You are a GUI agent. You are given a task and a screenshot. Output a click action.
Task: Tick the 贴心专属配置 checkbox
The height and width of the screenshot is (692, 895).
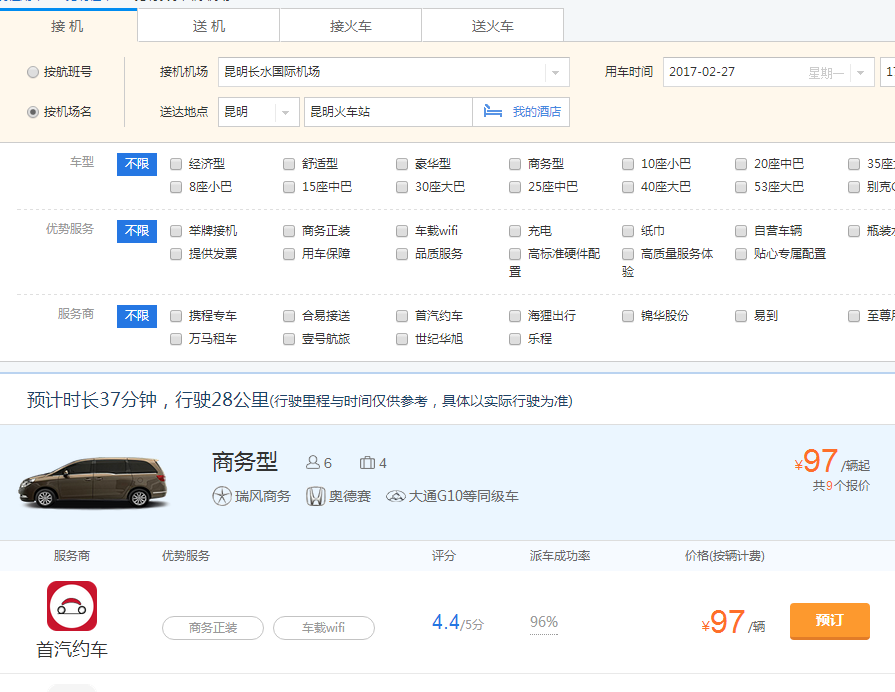pyautogui.click(x=741, y=254)
